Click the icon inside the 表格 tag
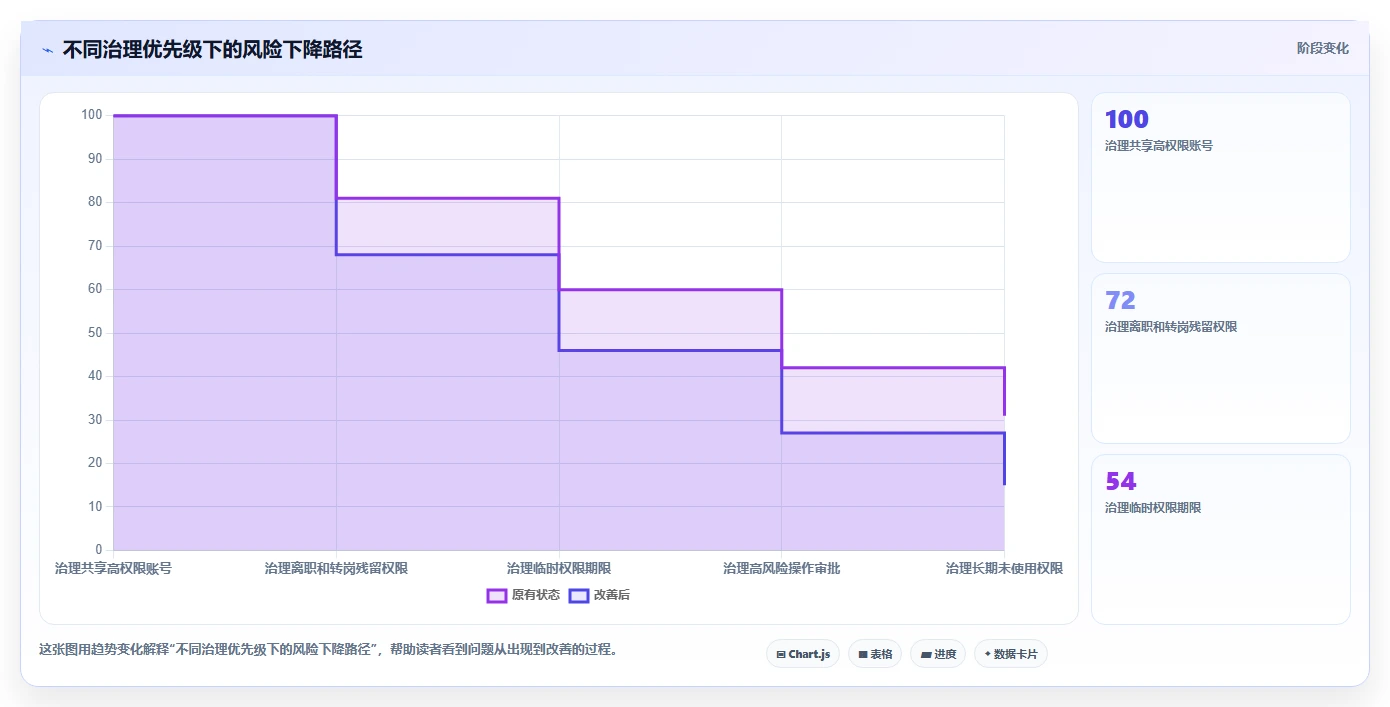The width and height of the screenshot is (1390, 707). point(863,655)
